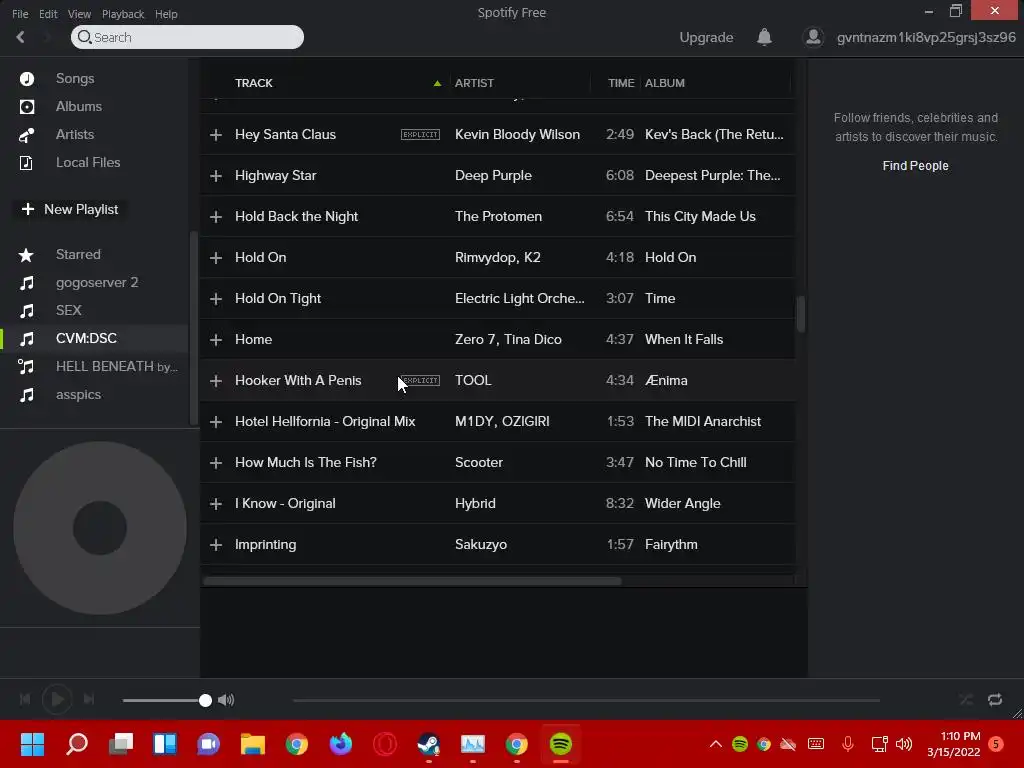
Task: Toggle repeat playback
Action: coord(995,700)
